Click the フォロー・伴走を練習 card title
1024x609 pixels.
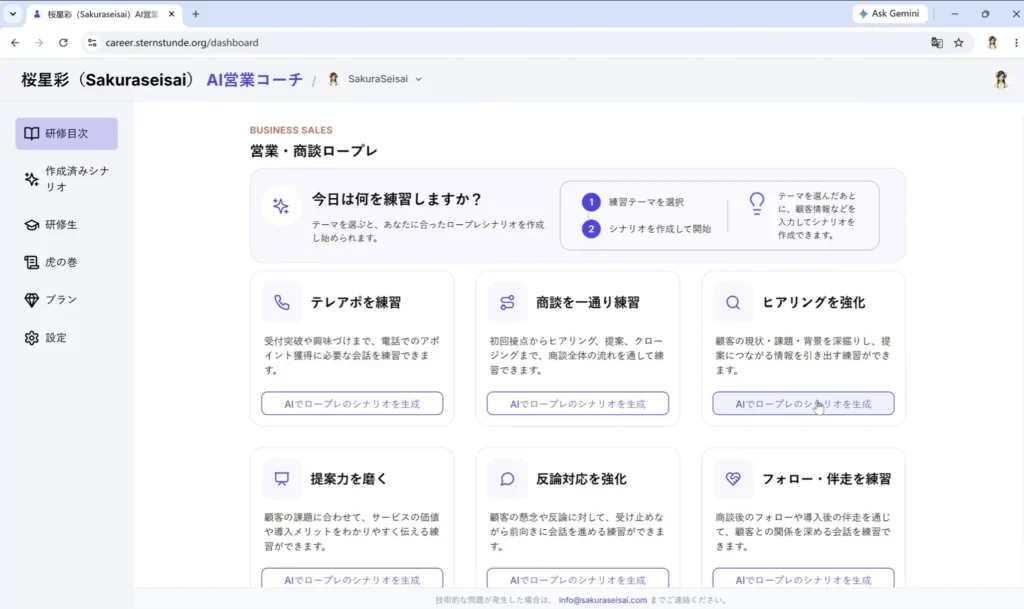tap(827, 478)
